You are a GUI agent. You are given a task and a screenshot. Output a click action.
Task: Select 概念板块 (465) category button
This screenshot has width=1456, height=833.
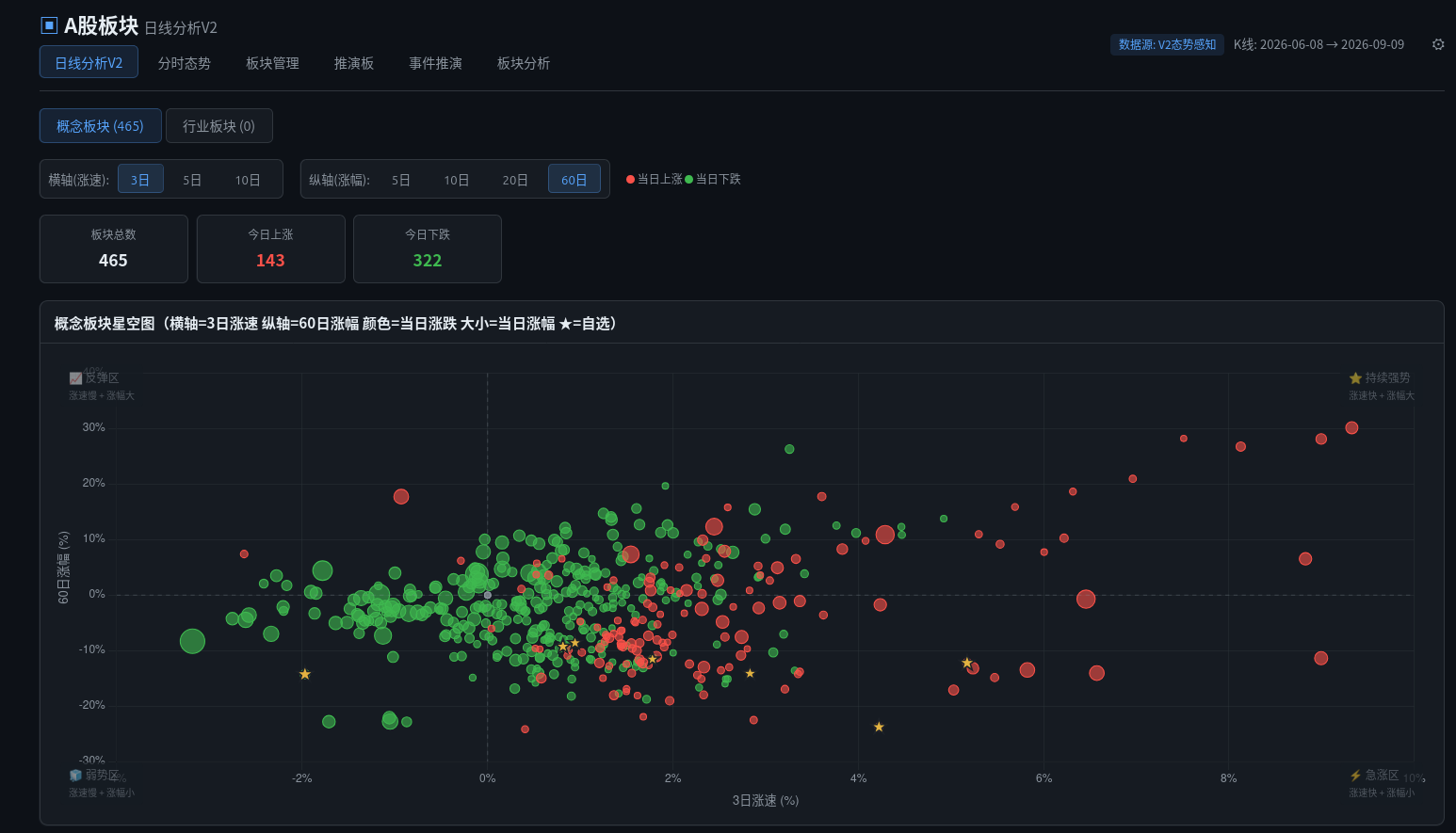tap(100, 125)
